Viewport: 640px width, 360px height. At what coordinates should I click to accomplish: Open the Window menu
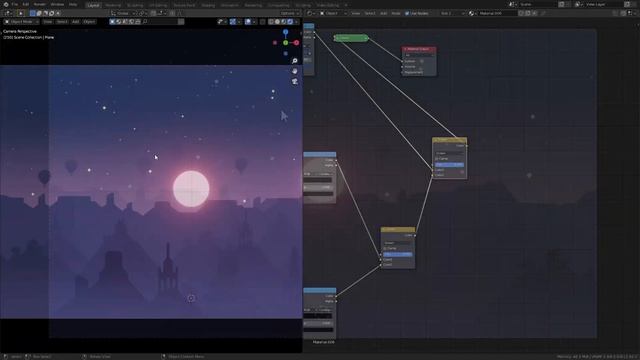(x=57, y=4)
